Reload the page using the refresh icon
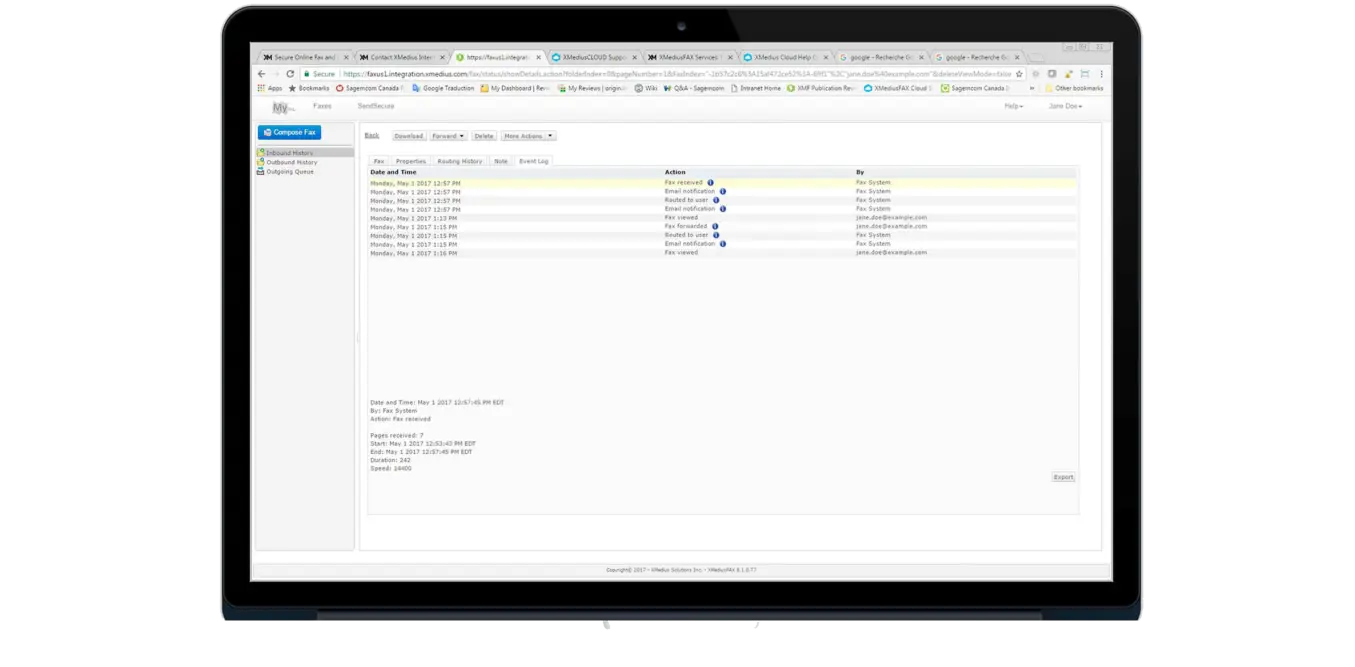Viewport: 1355px width, 667px height. [288, 73]
